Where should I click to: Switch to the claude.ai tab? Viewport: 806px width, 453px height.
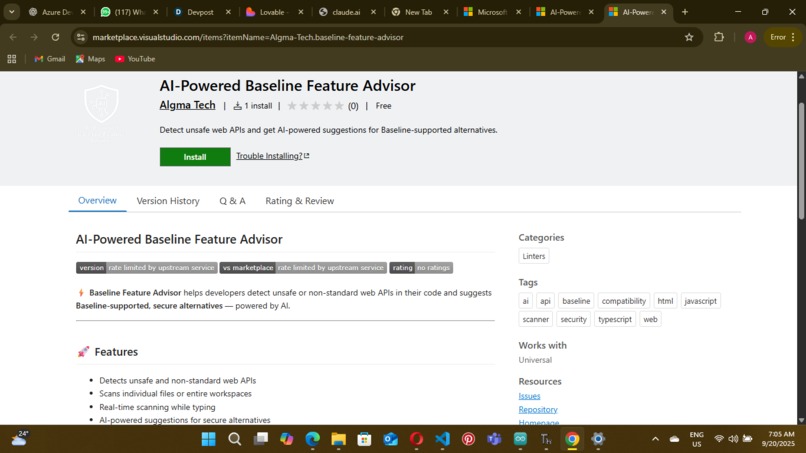(345, 12)
